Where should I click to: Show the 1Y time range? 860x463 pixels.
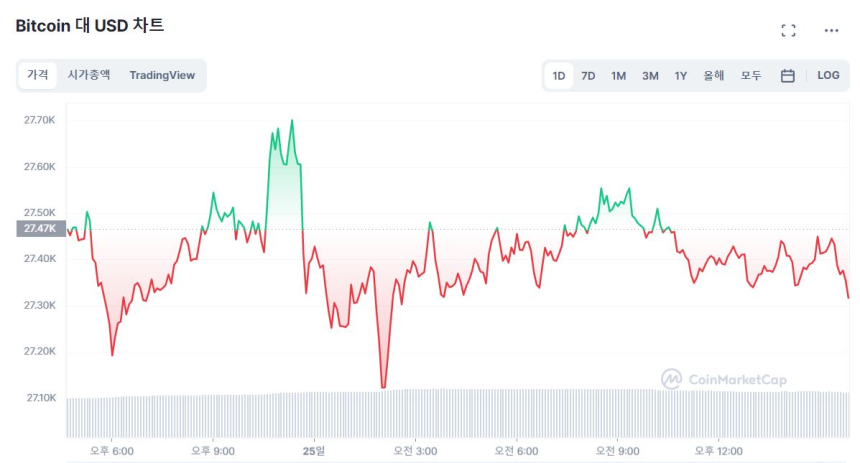681,75
